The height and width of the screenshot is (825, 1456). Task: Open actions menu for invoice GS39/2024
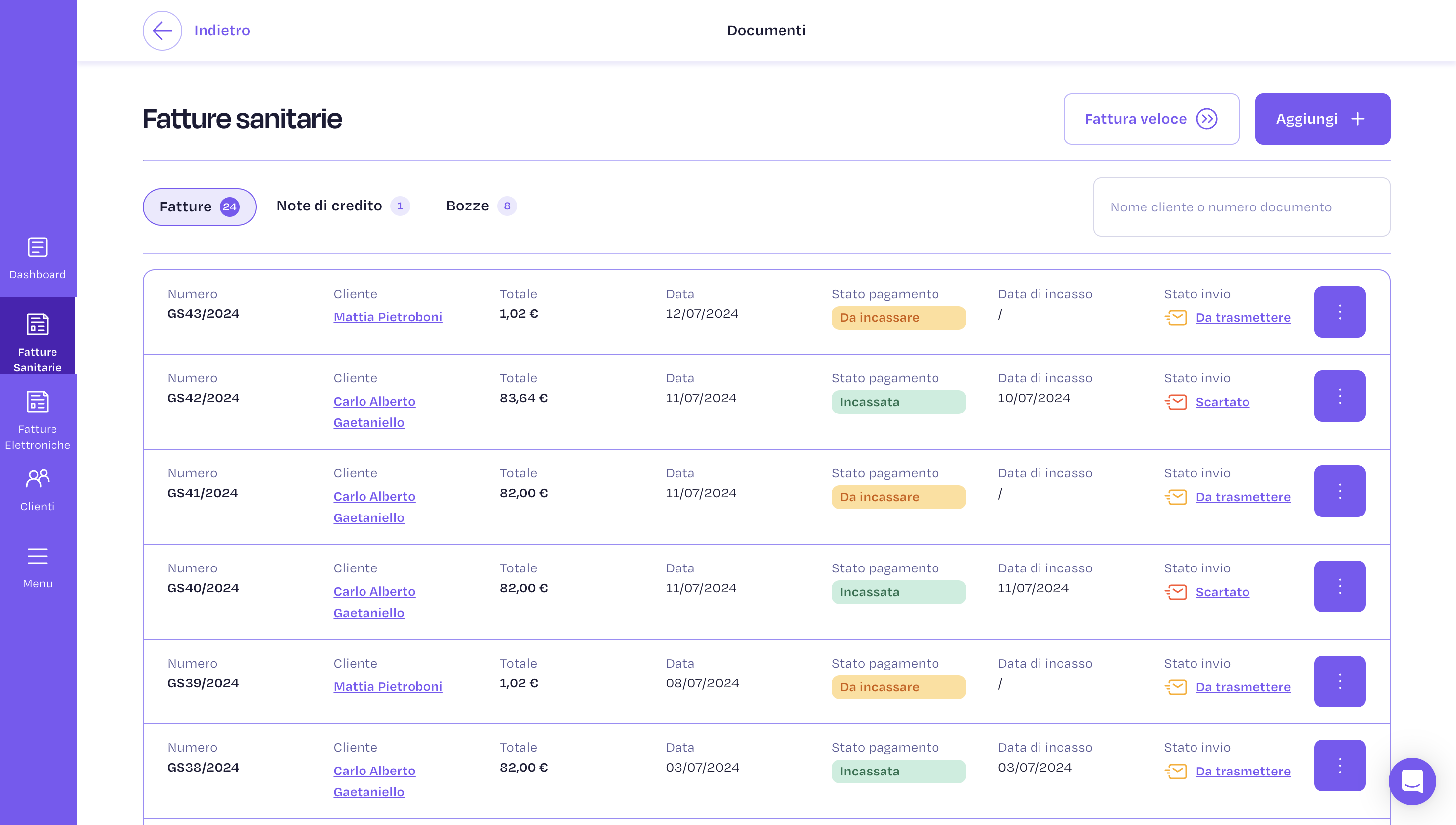click(1339, 681)
